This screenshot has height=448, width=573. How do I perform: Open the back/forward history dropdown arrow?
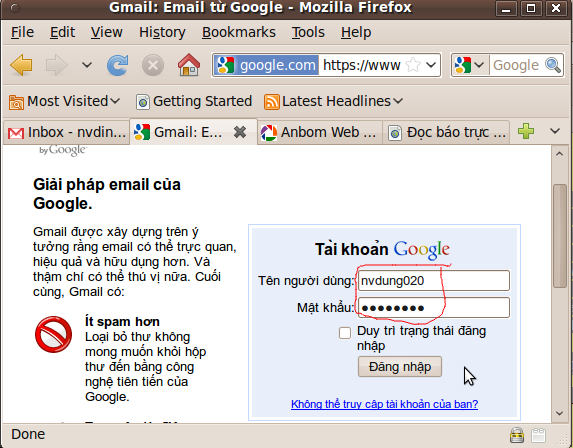[87, 65]
